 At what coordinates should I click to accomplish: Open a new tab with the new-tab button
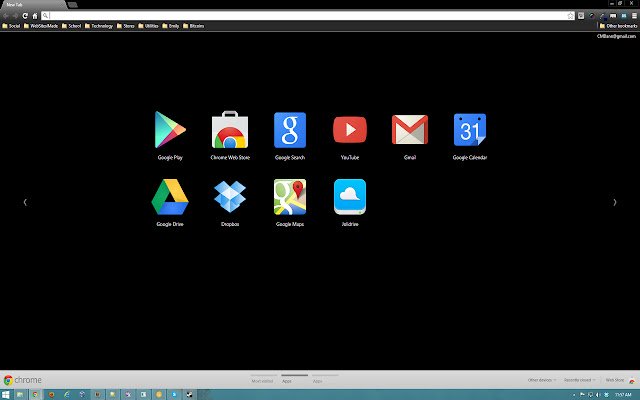click(x=72, y=4)
